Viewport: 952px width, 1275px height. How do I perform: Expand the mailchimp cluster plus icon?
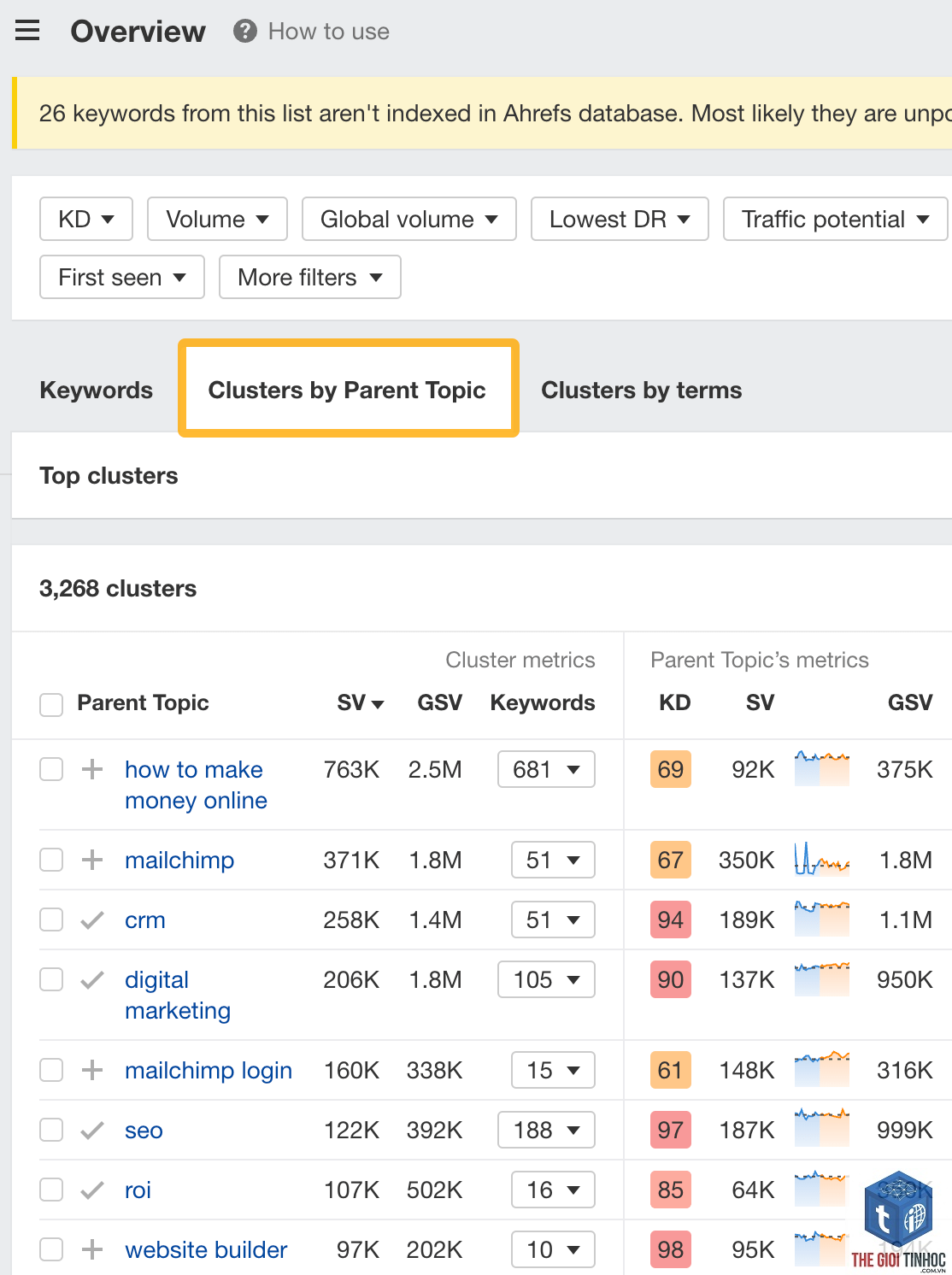click(x=92, y=860)
